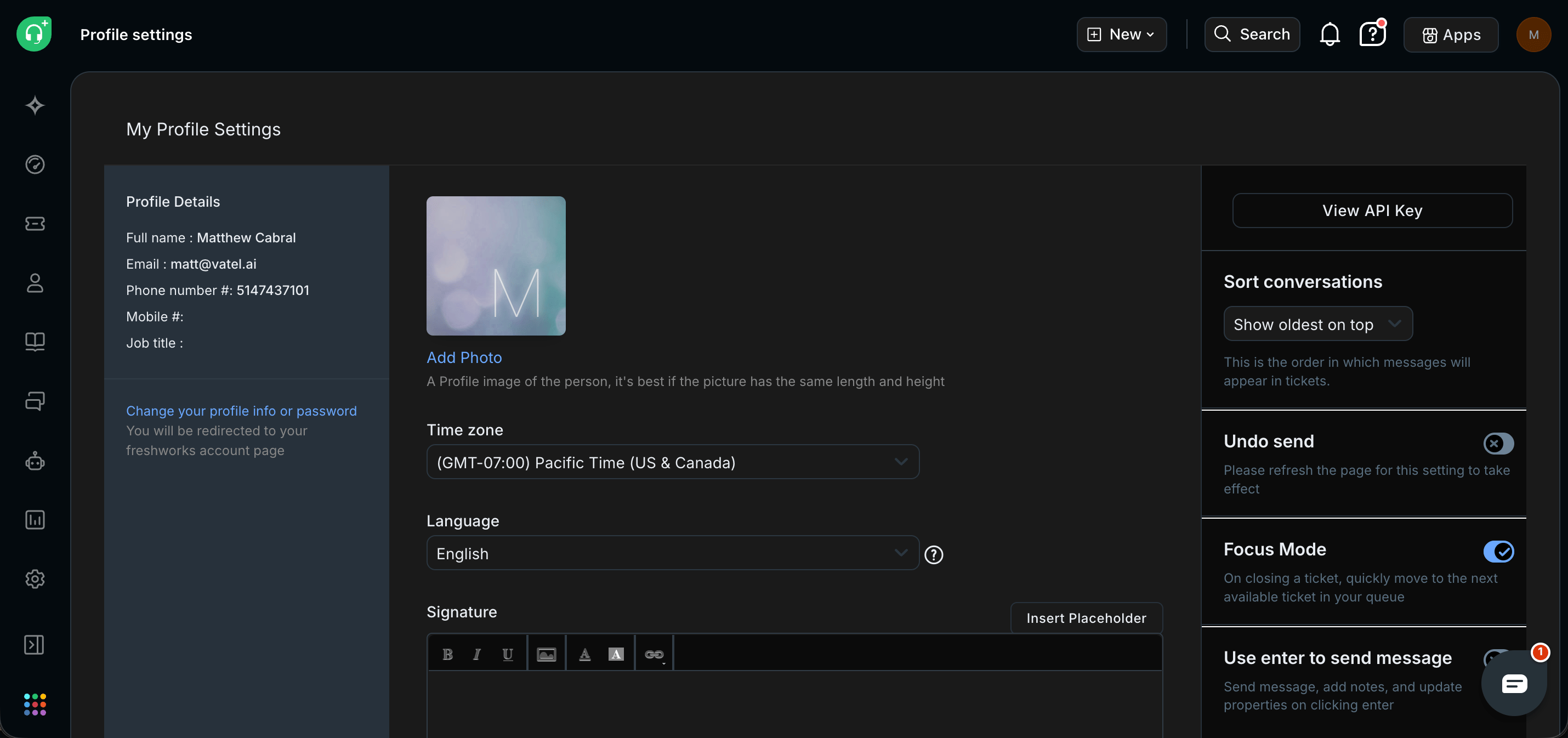Click the Add Photo link
Image resolution: width=1568 pixels, height=738 pixels.
tap(464, 357)
